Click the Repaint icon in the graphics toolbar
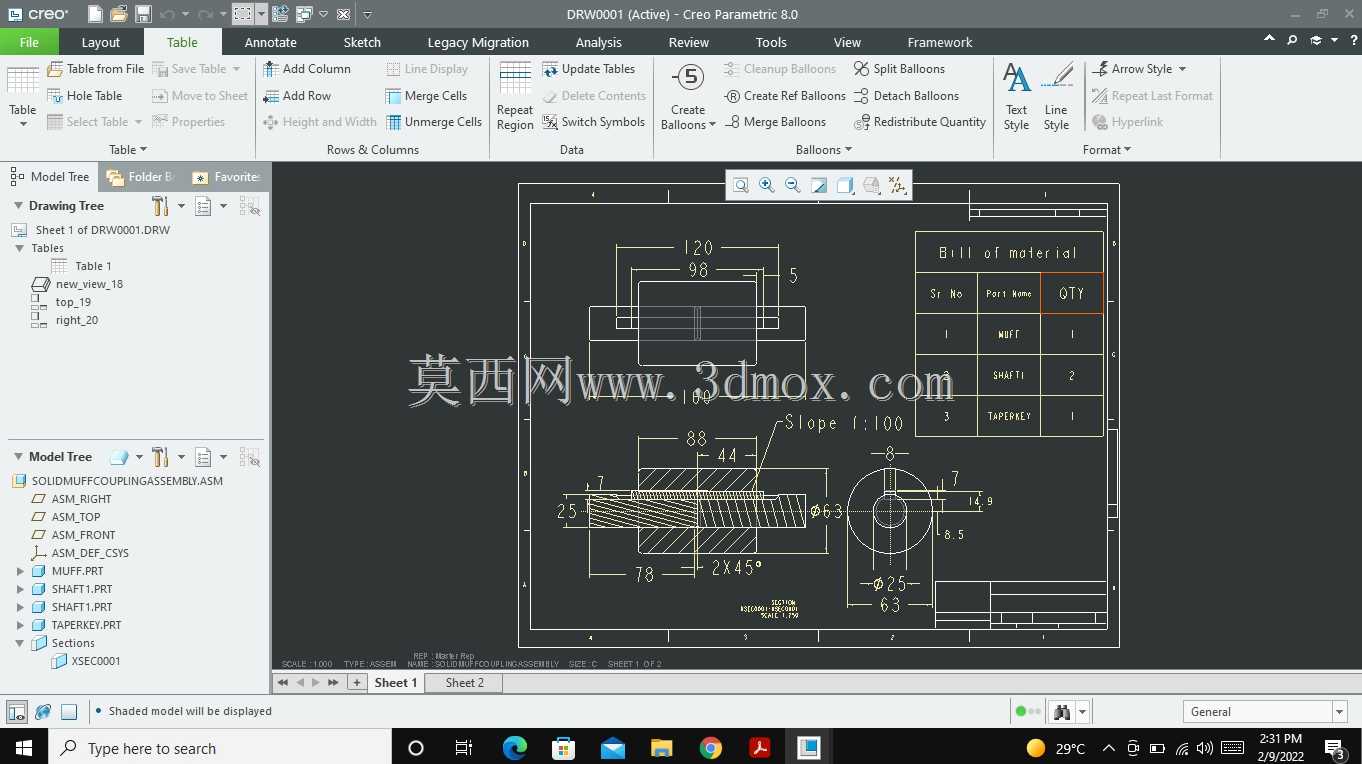 [x=819, y=185]
